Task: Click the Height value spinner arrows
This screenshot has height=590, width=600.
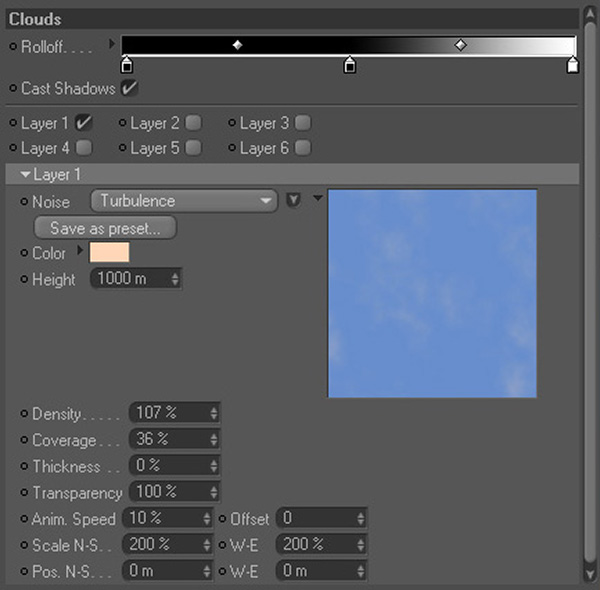Action: (175, 280)
